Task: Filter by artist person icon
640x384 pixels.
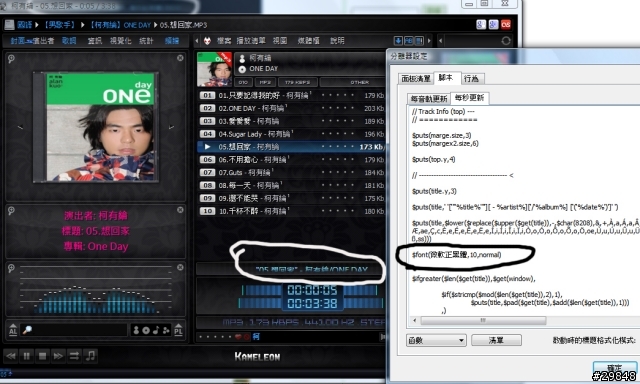Action: tap(136, 330)
